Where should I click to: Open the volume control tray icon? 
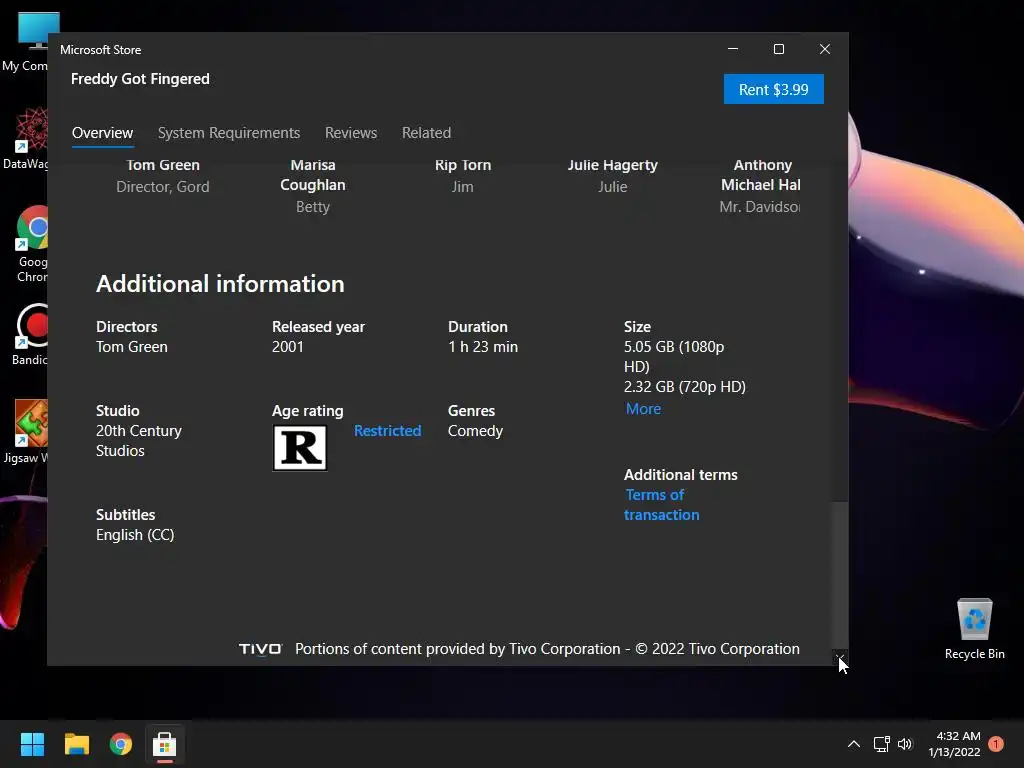904,744
